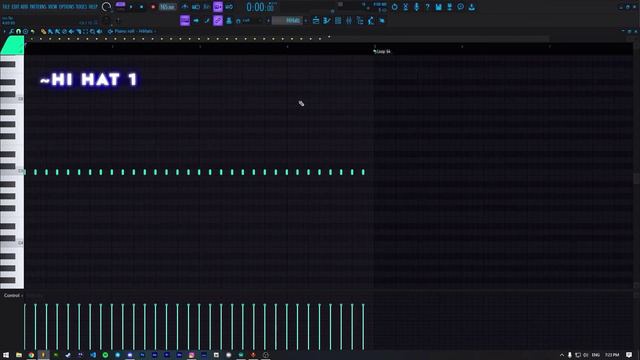Open the piano roll wrench tools menu
Screen dimensions: 640x360
tap(11, 31)
